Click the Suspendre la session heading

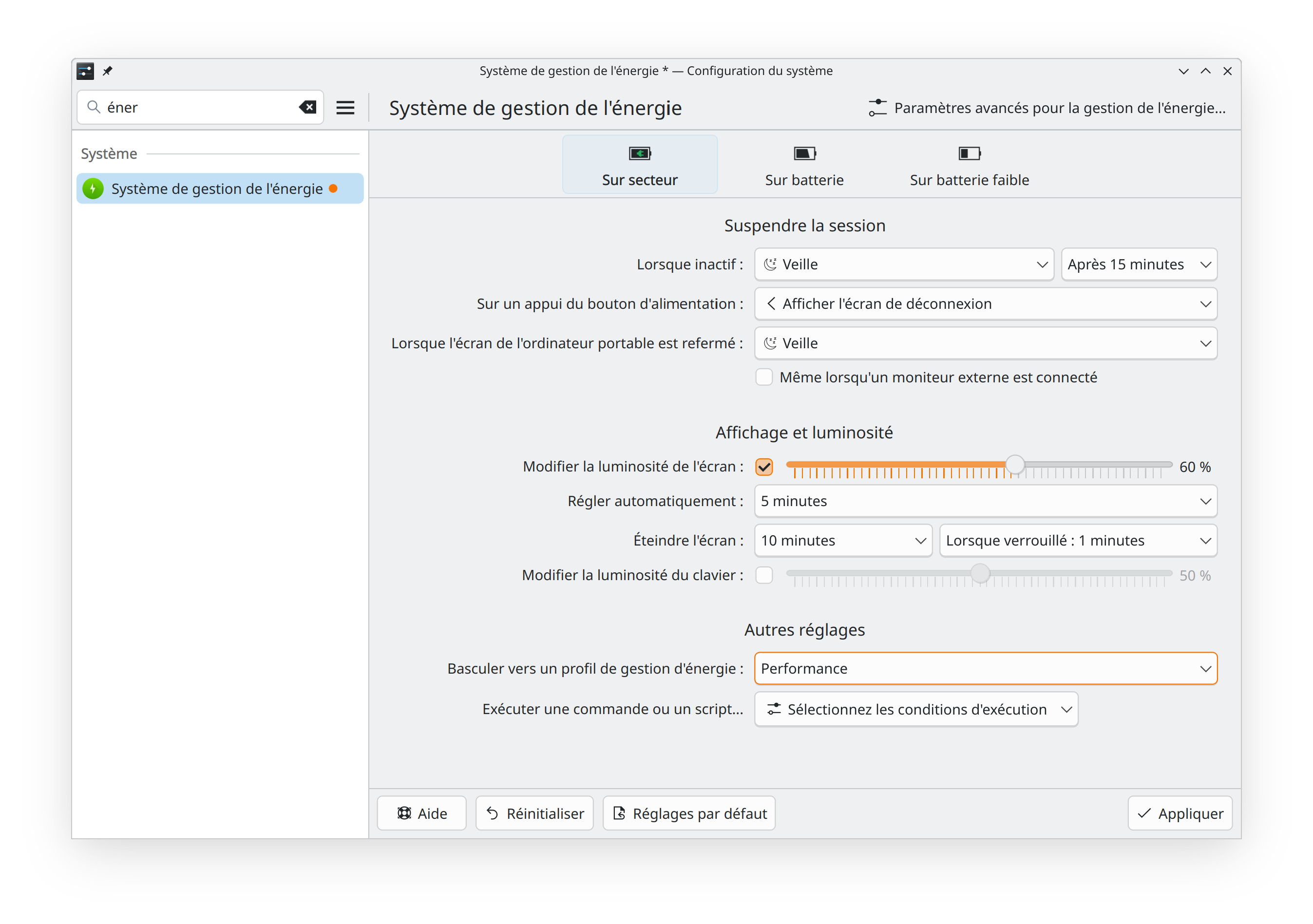(805, 226)
